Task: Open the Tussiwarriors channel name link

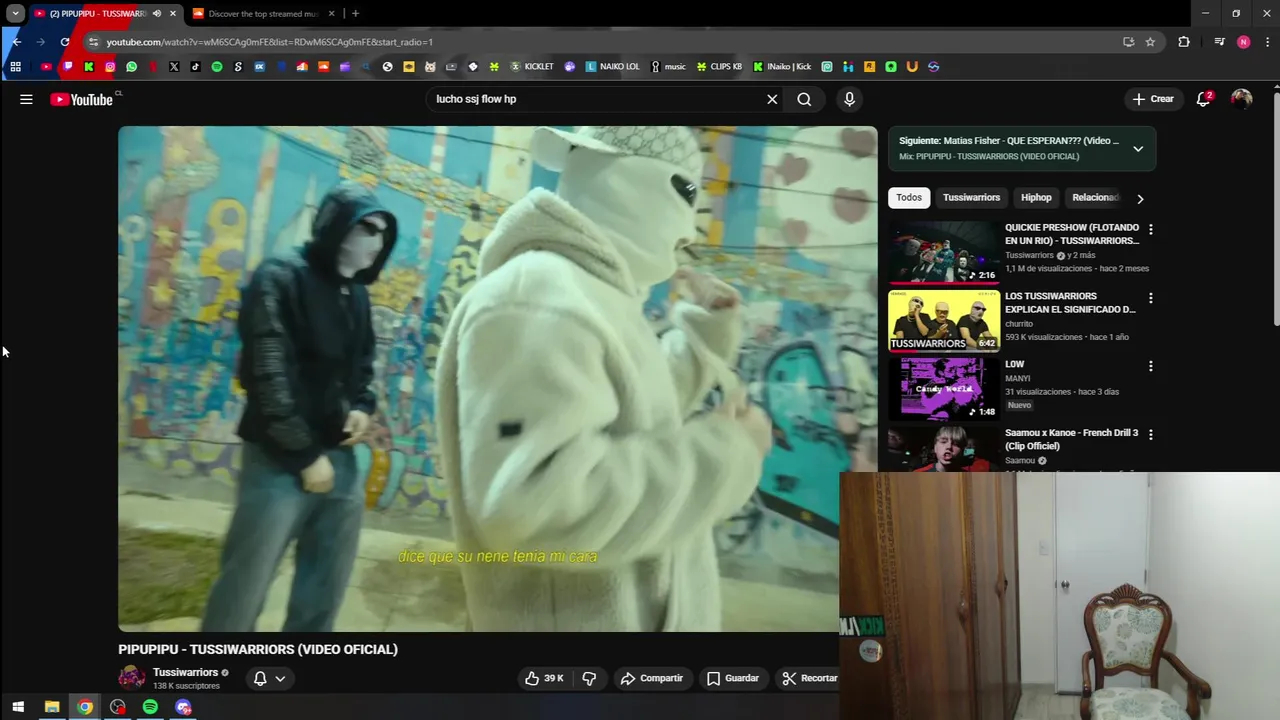Action: tap(185, 672)
